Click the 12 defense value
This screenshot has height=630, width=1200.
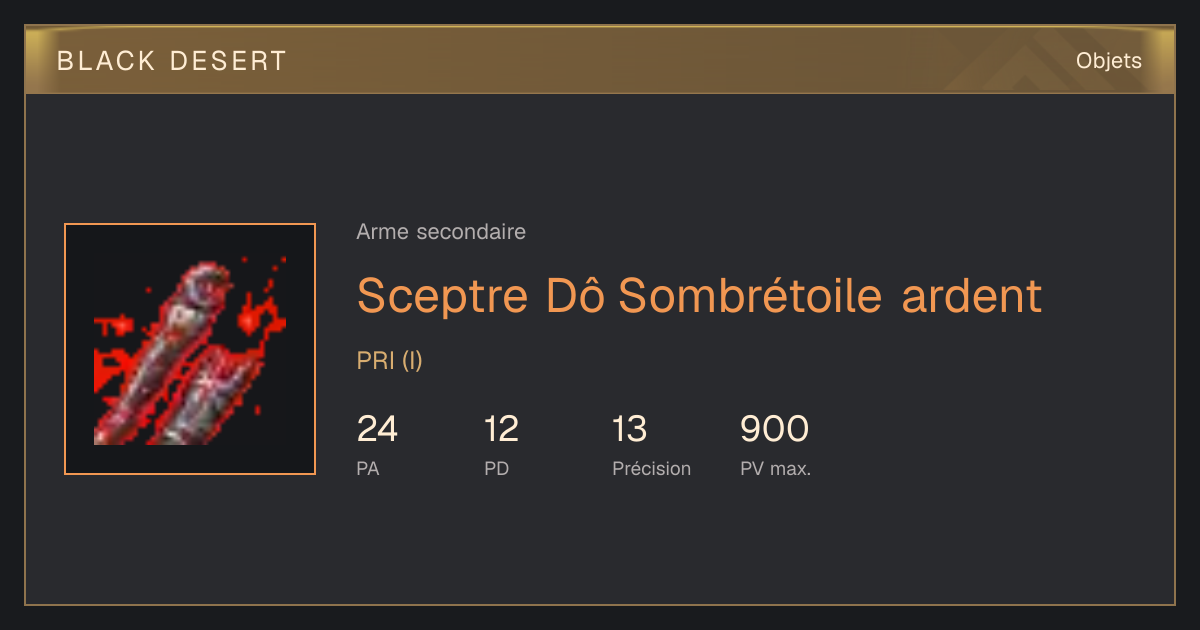(501, 429)
